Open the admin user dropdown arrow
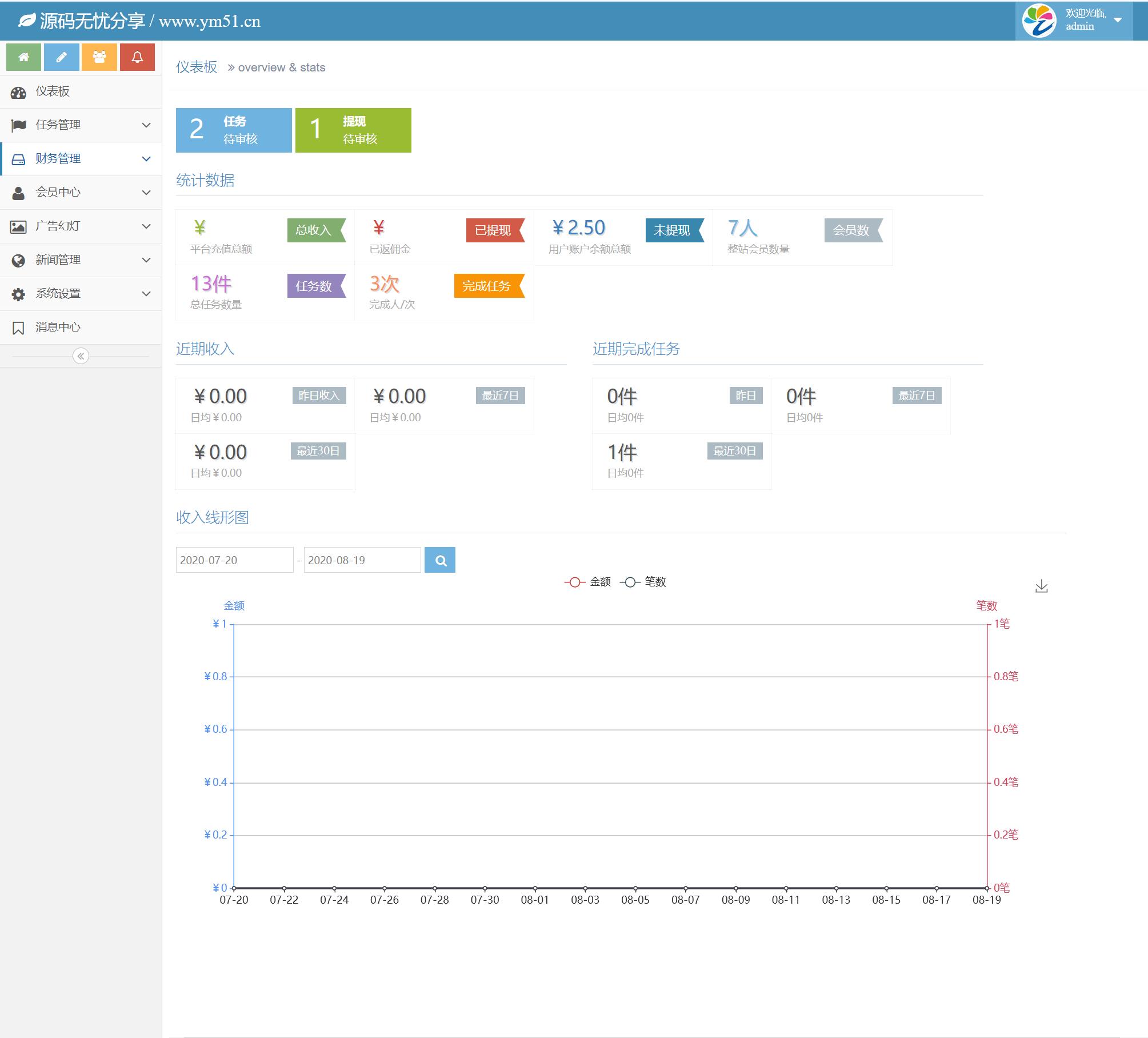Screen dimensions: 1148x1038 coord(1118,20)
